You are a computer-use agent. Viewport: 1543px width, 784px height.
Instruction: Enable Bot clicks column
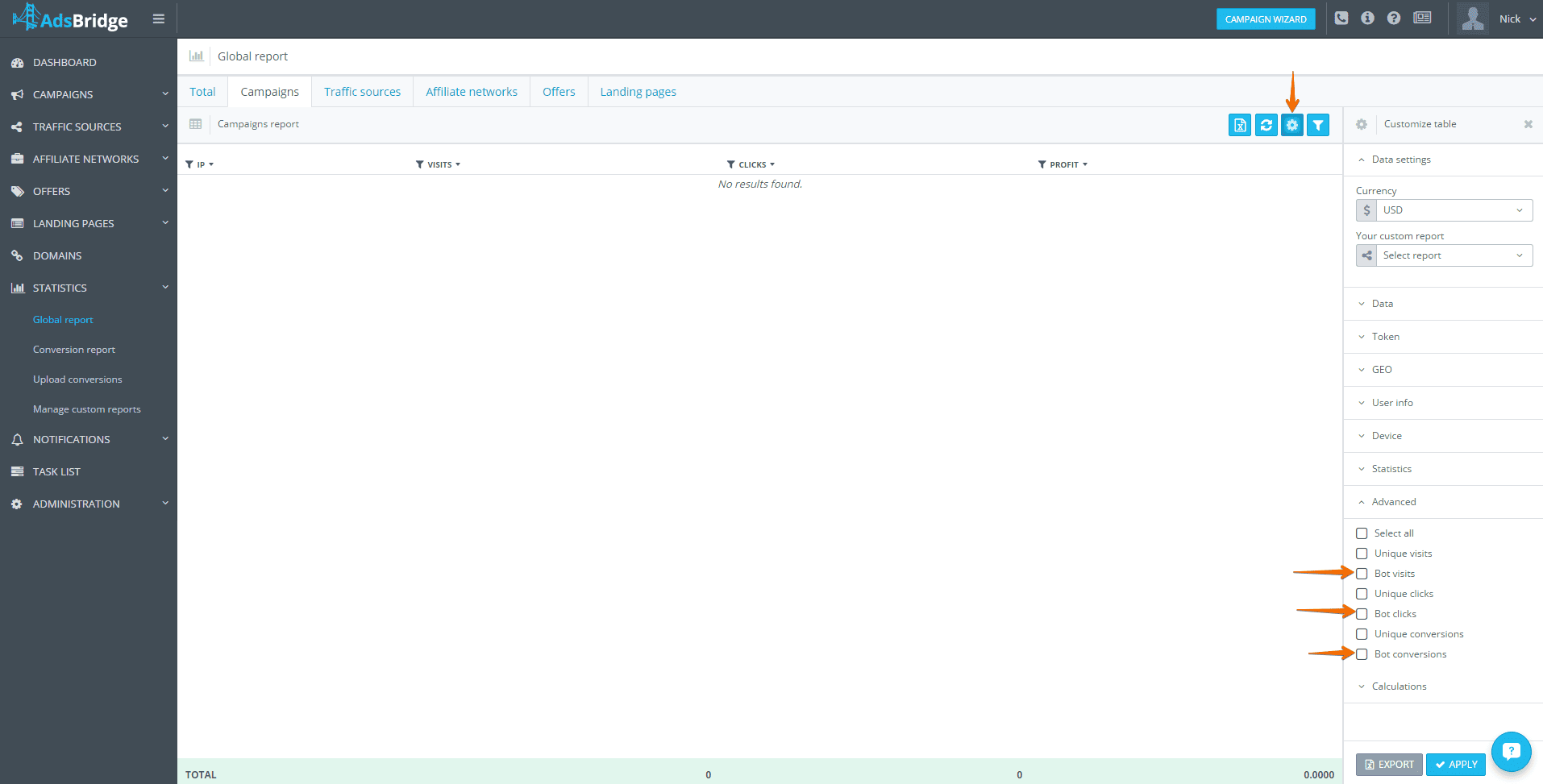click(x=1362, y=614)
